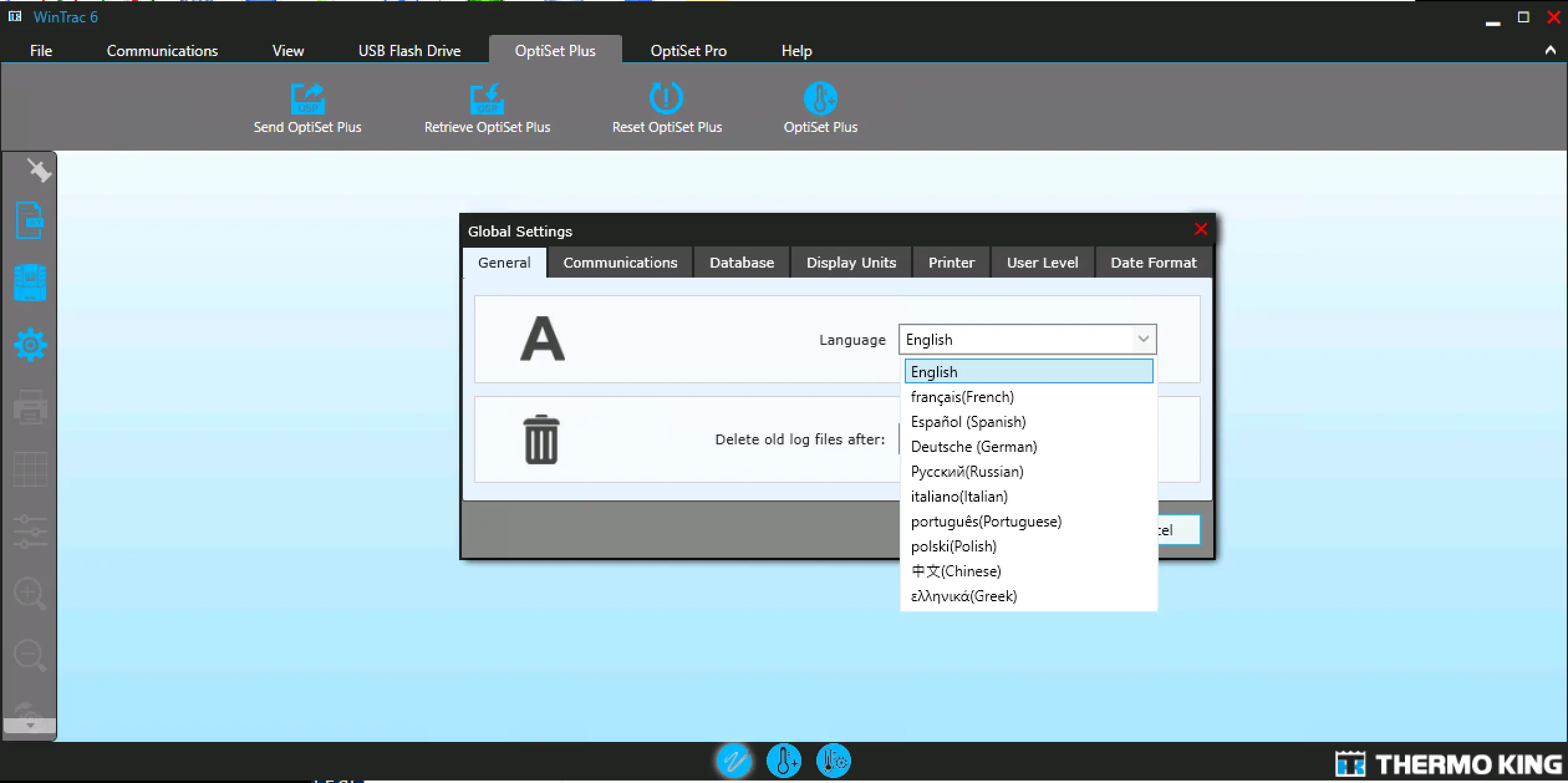Image resolution: width=1568 pixels, height=783 pixels.
Task: Switch to the Date Format tab
Action: 1153,263
